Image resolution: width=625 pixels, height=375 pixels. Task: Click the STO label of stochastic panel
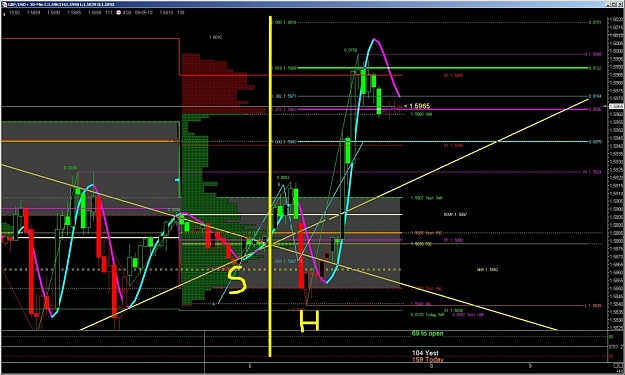coord(613,347)
